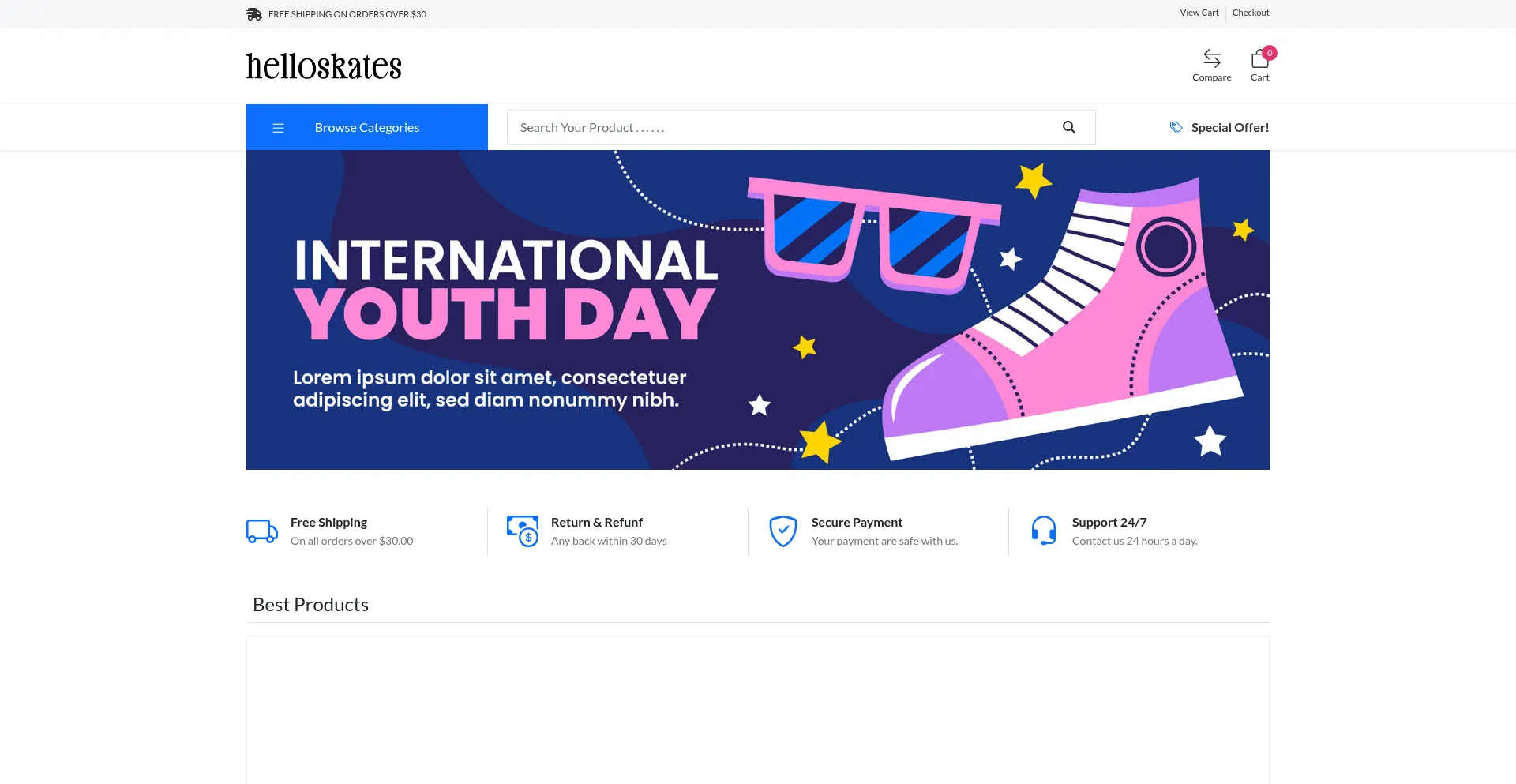
Task: Open the shopping Cart bag icon
Action: click(x=1259, y=60)
